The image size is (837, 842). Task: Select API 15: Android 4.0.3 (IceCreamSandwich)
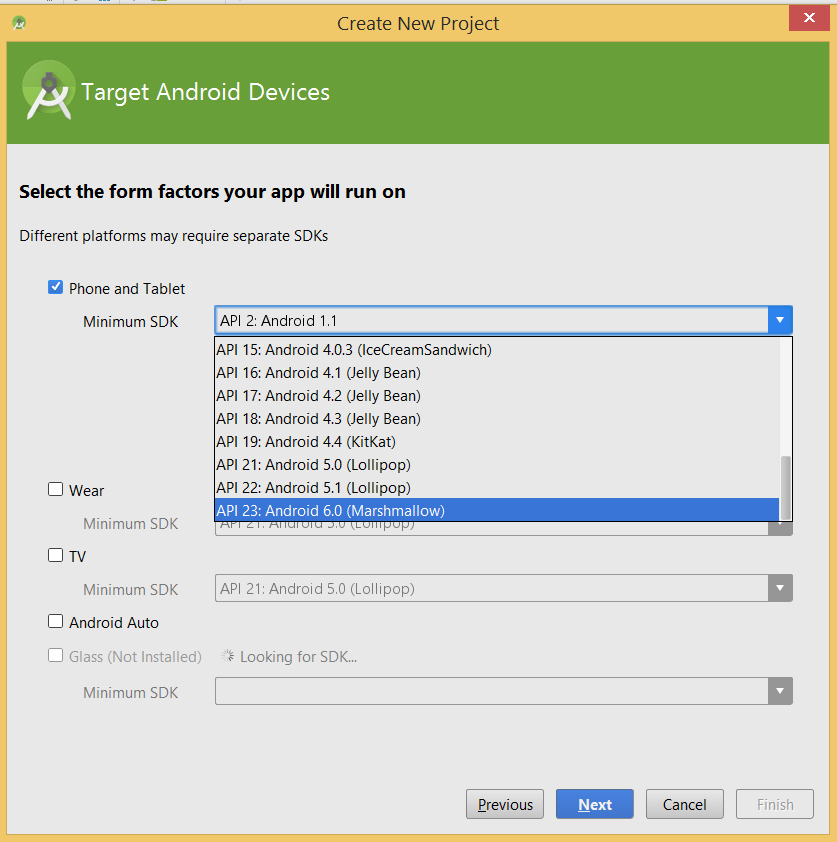coord(497,350)
